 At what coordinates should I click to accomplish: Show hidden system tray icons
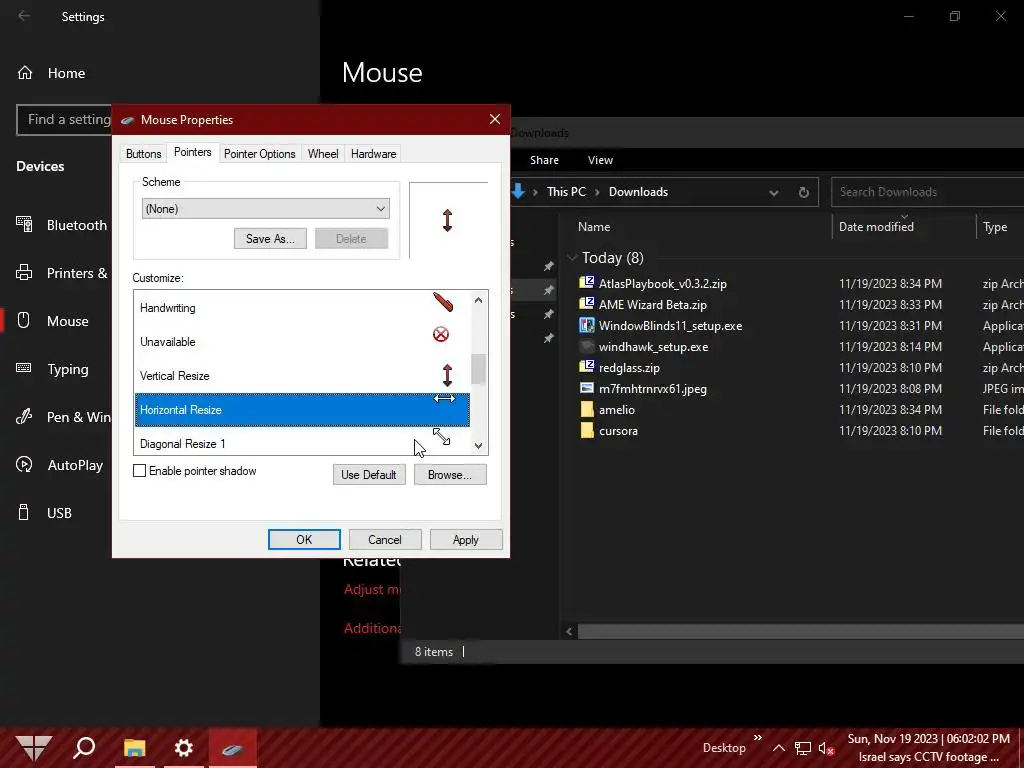click(x=779, y=748)
